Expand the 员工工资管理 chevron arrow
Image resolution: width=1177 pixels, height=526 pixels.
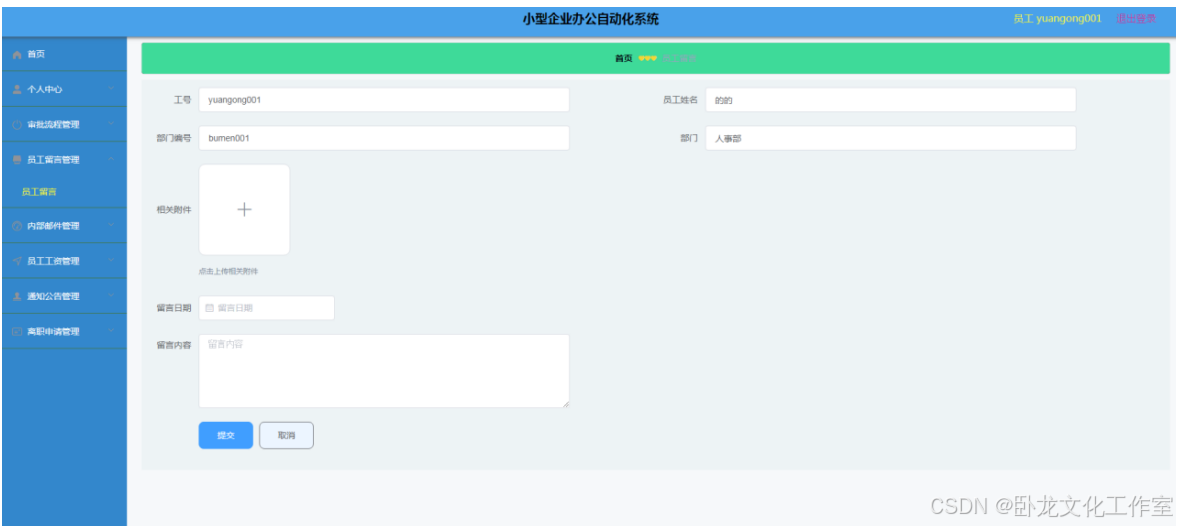(x=111, y=261)
